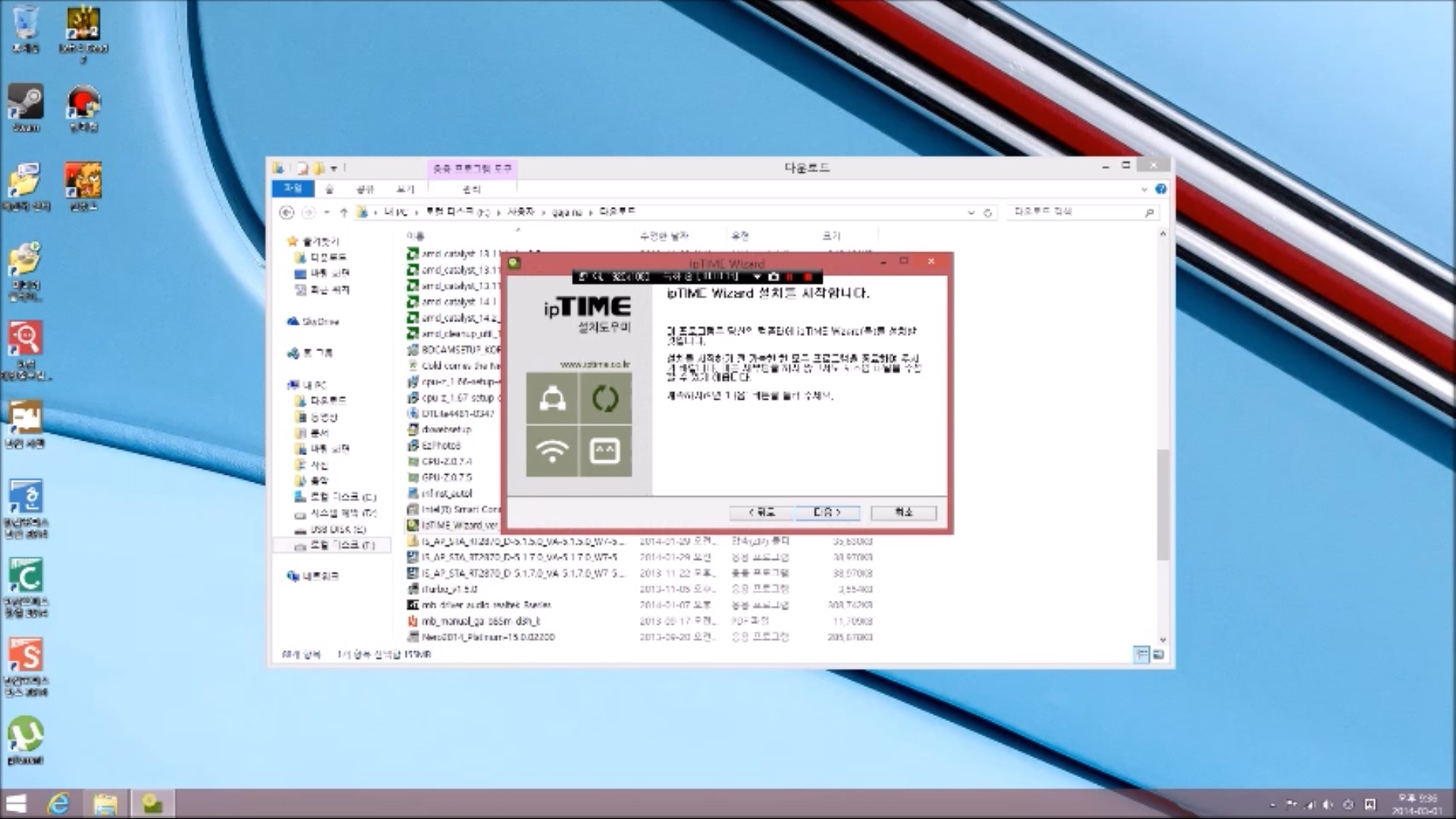Select 로컬 디스크 (C:) in navigation pane
This screenshot has width=1456, height=819.
343,497
